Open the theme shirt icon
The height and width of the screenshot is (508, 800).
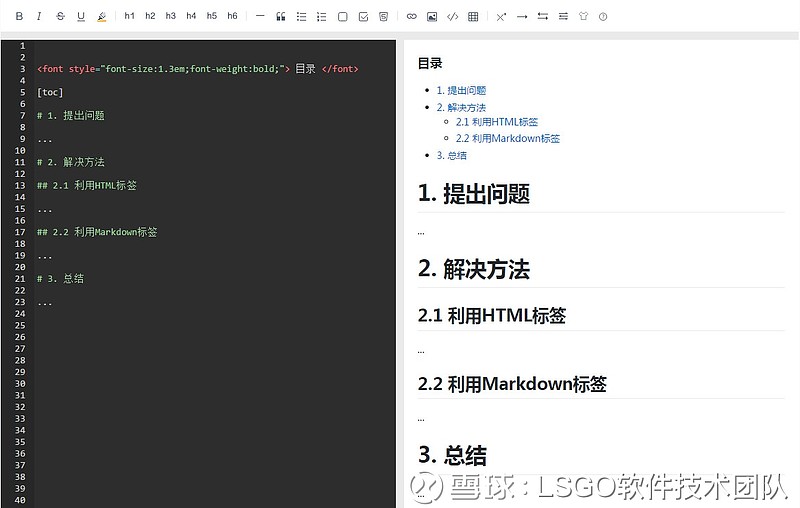coord(584,16)
